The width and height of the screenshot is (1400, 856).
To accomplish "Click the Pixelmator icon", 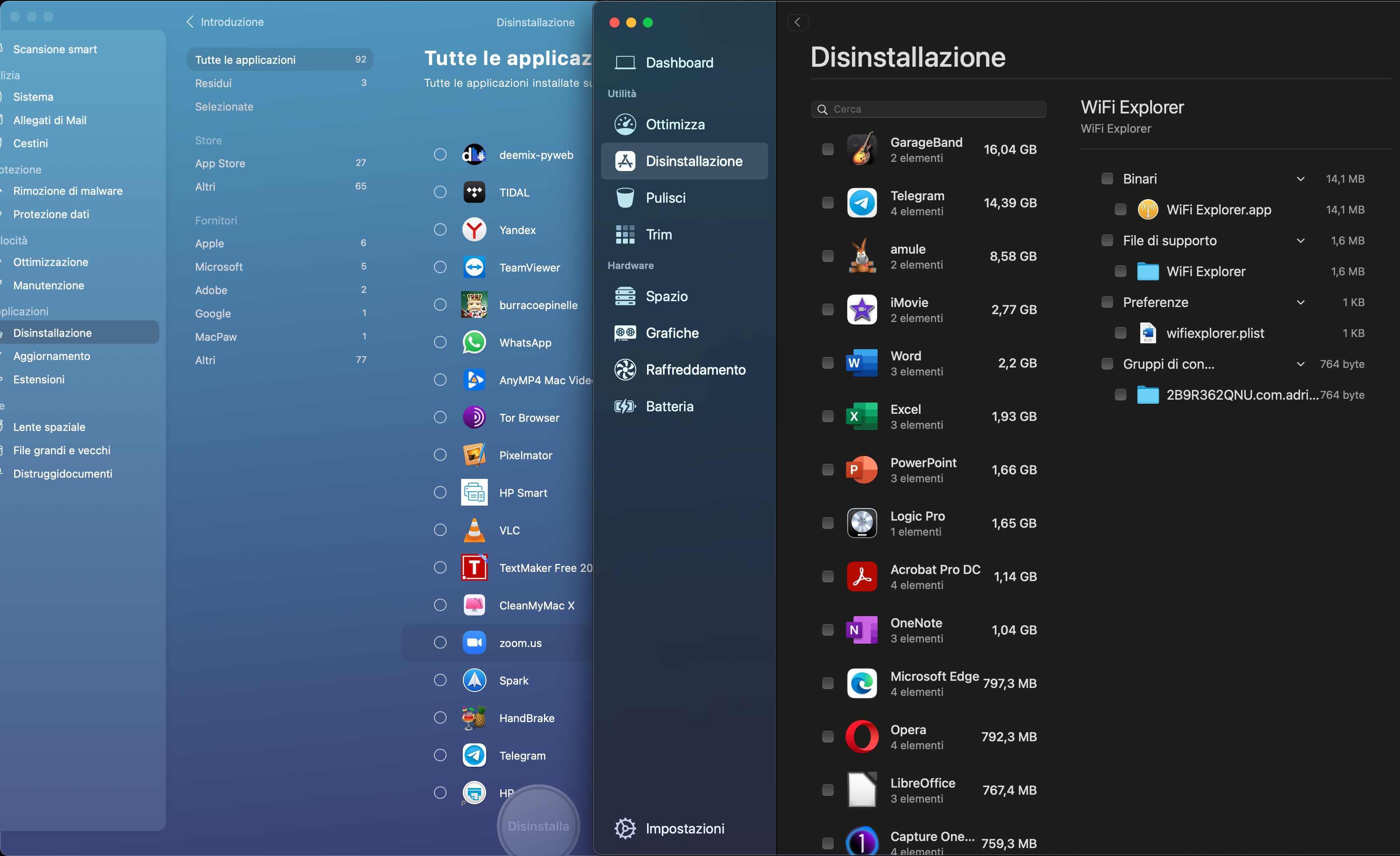I will (474, 455).
